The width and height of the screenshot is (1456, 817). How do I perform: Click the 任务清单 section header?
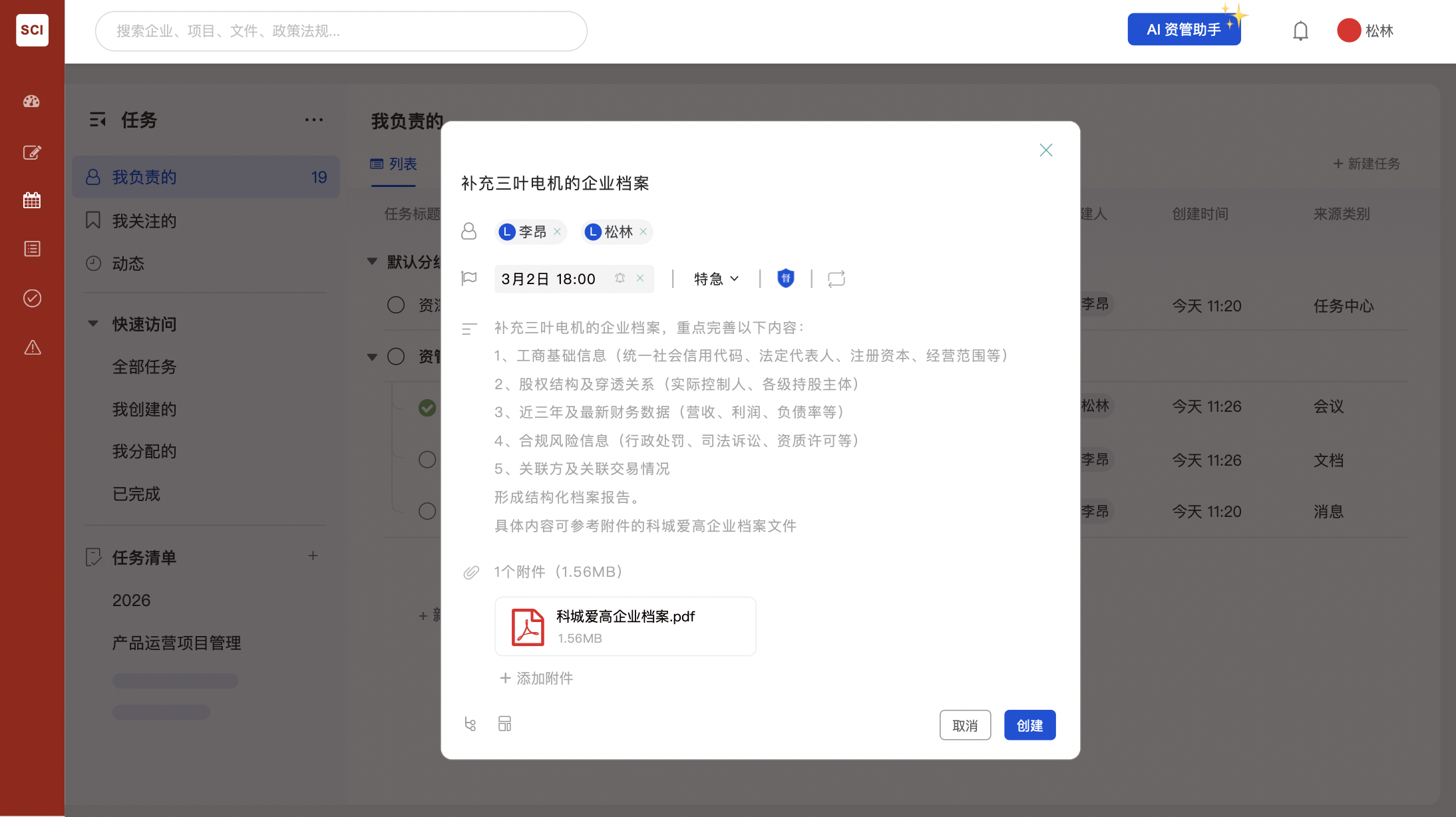point(144,558)
